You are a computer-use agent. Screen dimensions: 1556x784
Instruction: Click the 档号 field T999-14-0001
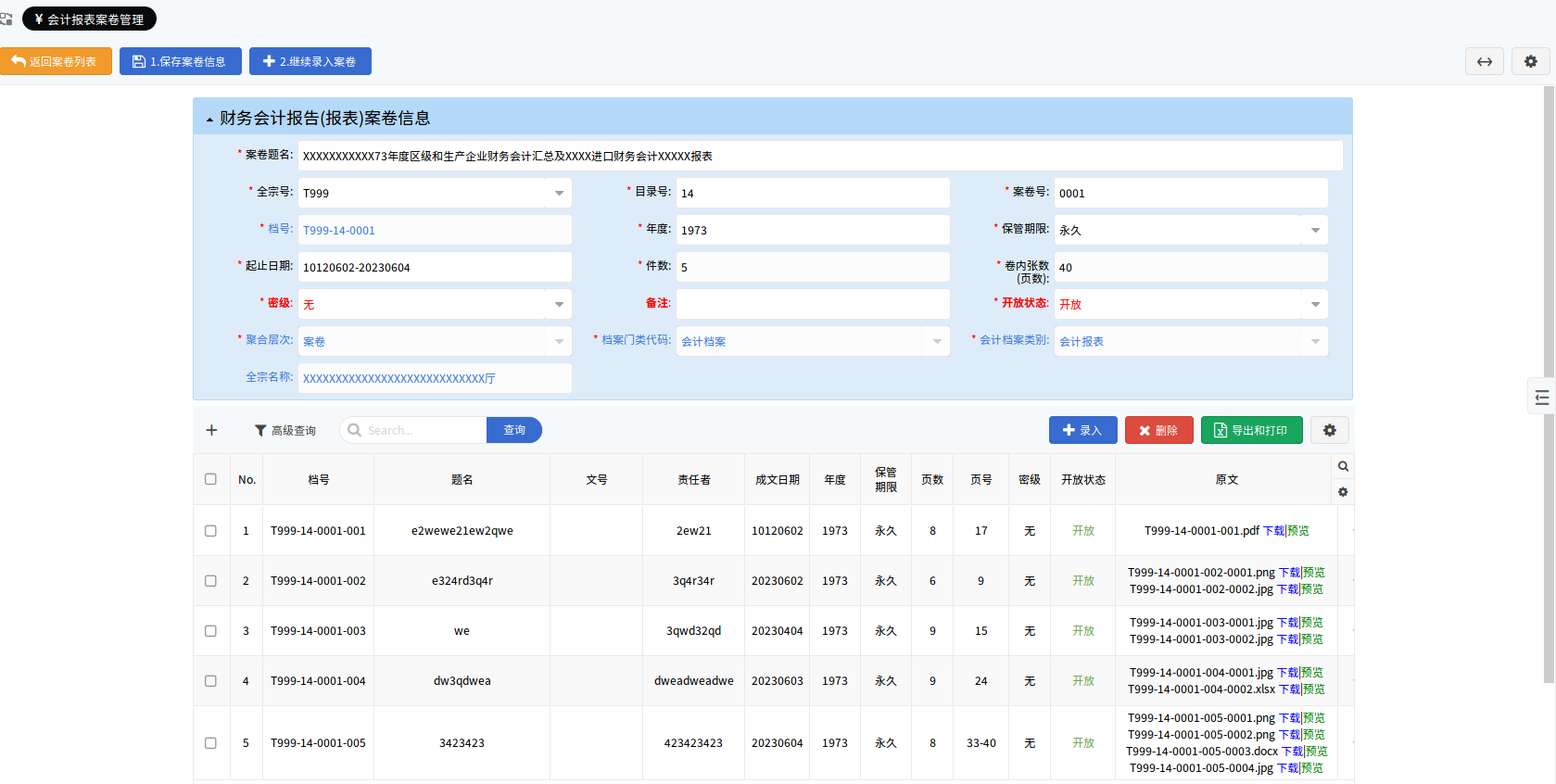tap(435, 230)
